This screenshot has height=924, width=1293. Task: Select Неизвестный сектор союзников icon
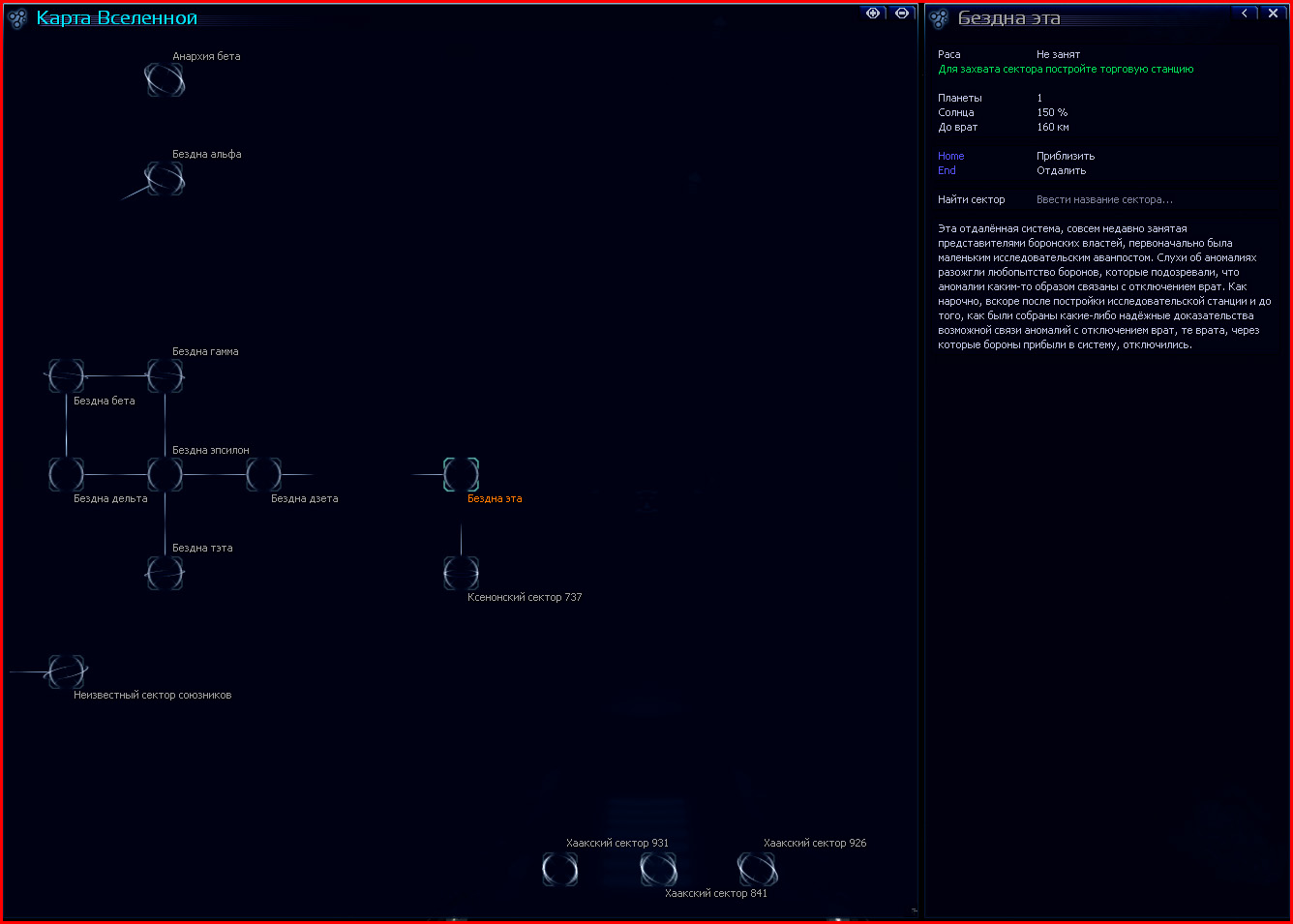[x=66, y=671]
